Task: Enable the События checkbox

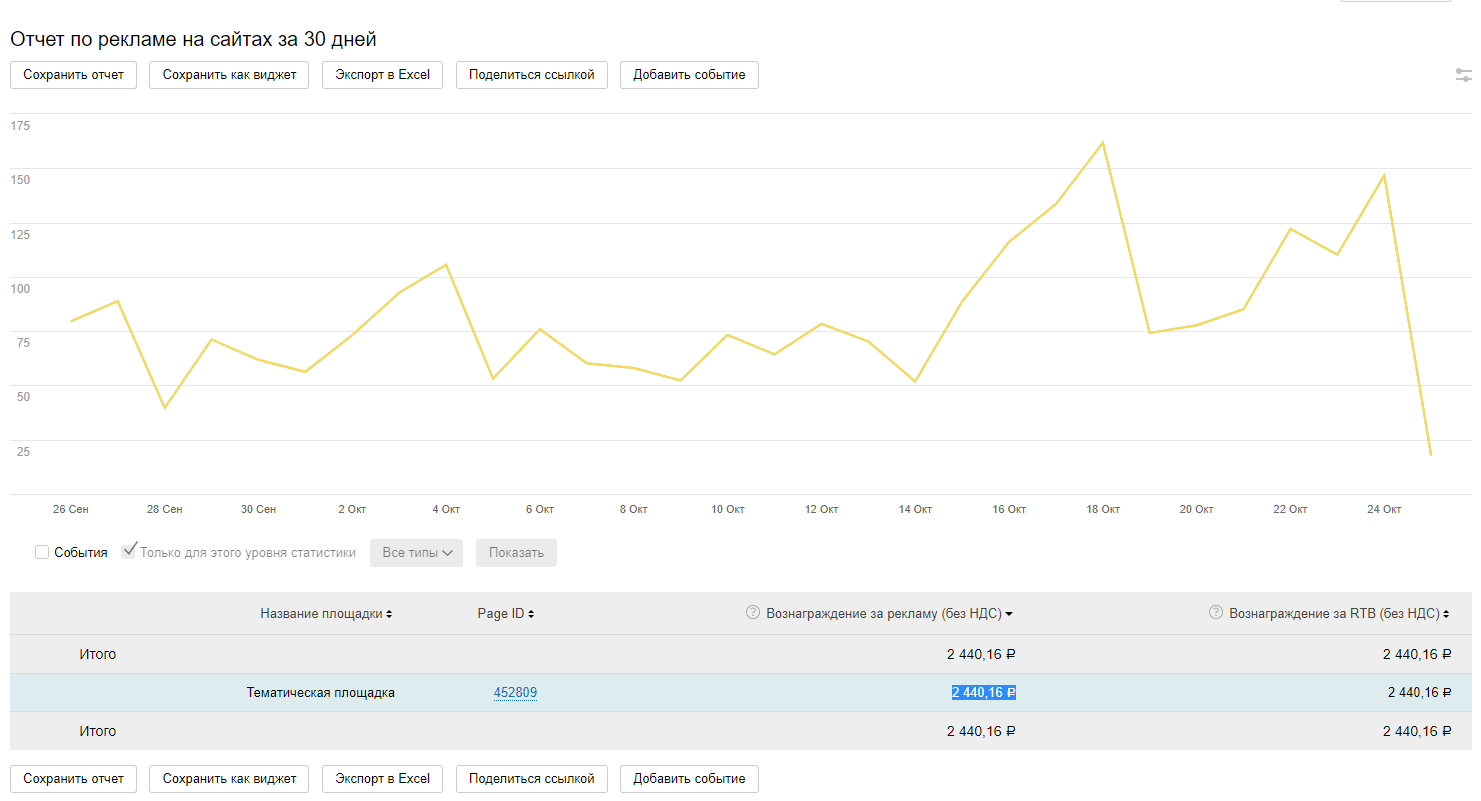Action: tap(42, 552)
